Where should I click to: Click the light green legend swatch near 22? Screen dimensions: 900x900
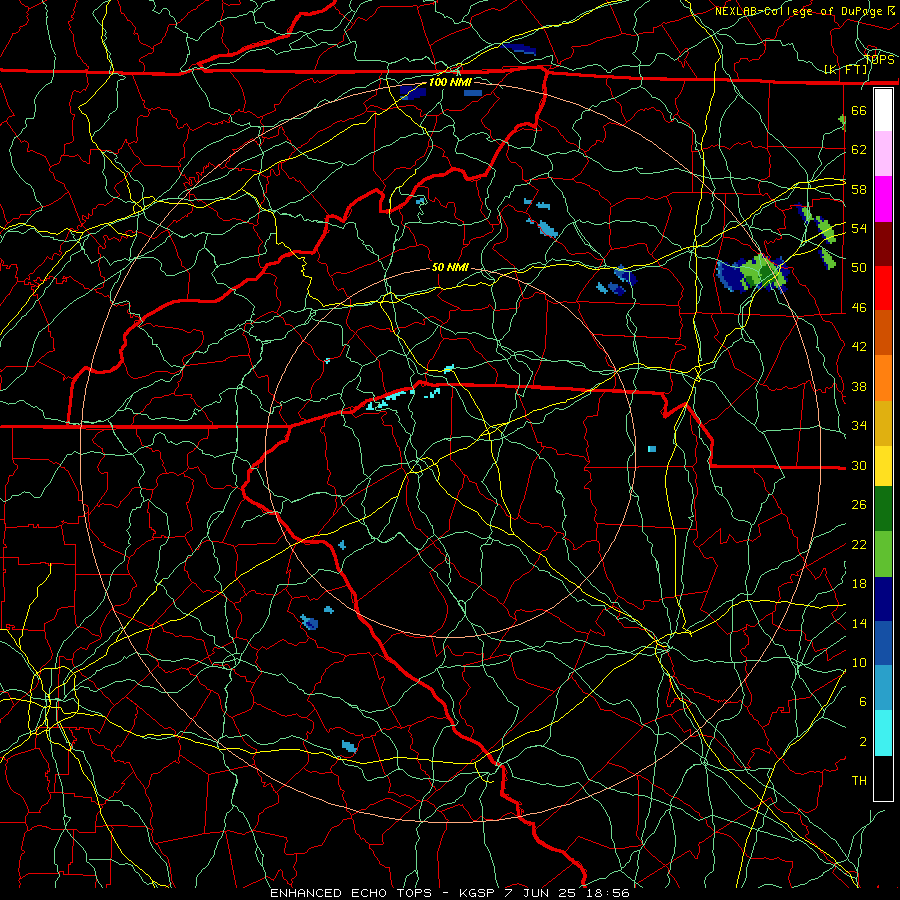883,554
